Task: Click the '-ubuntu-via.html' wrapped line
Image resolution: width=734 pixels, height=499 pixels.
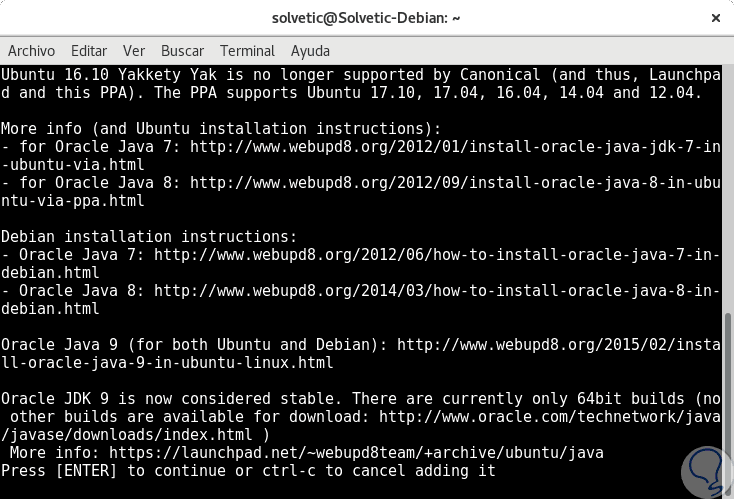Action: click(73, 164)
